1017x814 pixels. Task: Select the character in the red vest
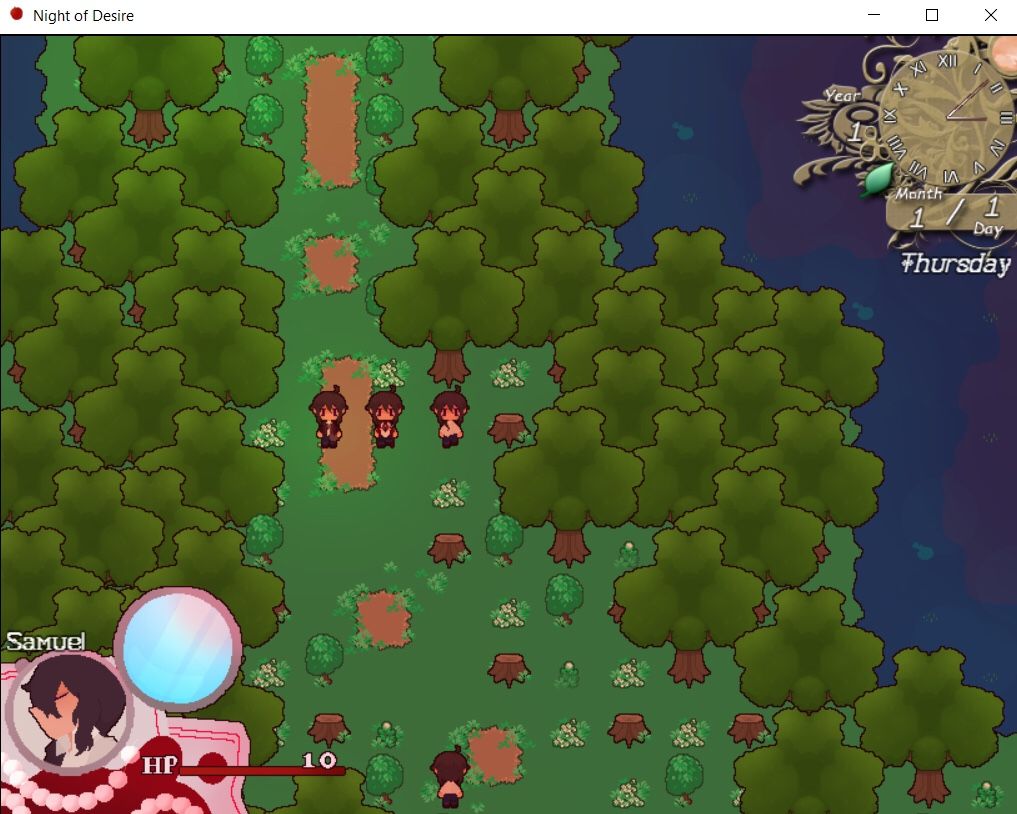(385, 418)
